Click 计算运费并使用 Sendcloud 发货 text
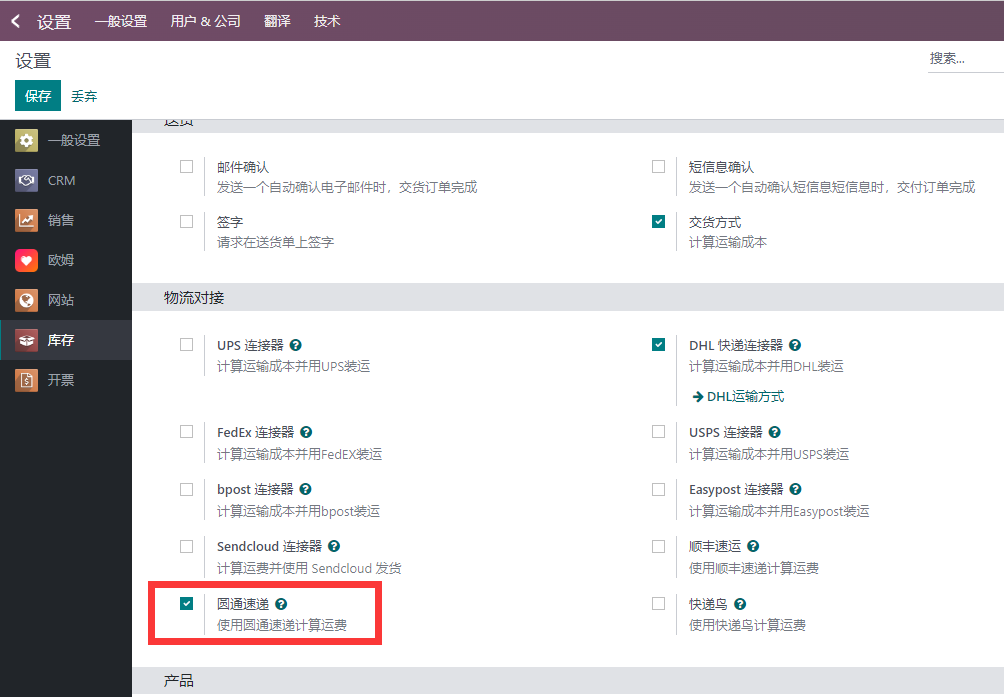The height and width of the screenshot is (697, 1004). (309, 568)
